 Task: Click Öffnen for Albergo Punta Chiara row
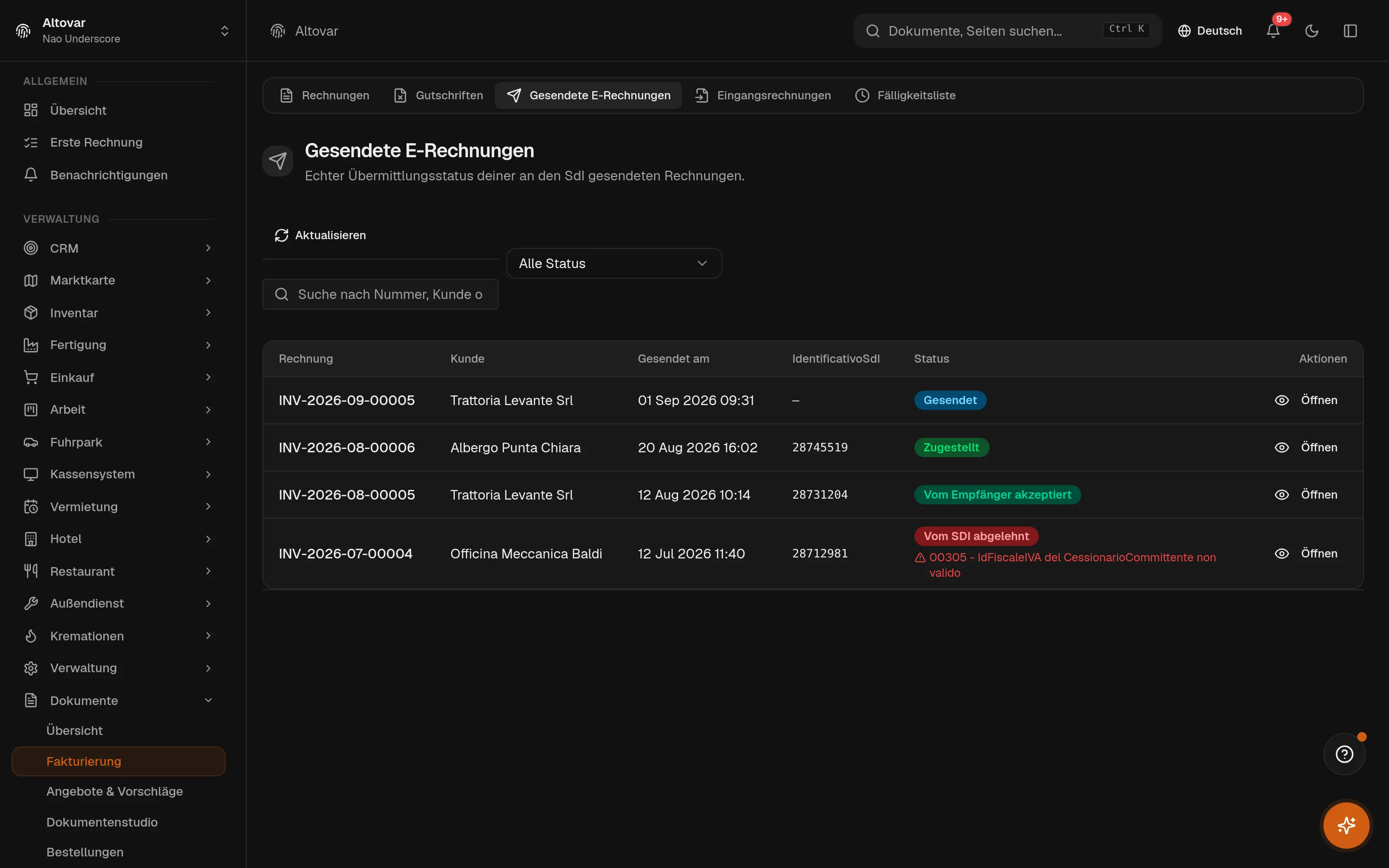coord(1319,447)
